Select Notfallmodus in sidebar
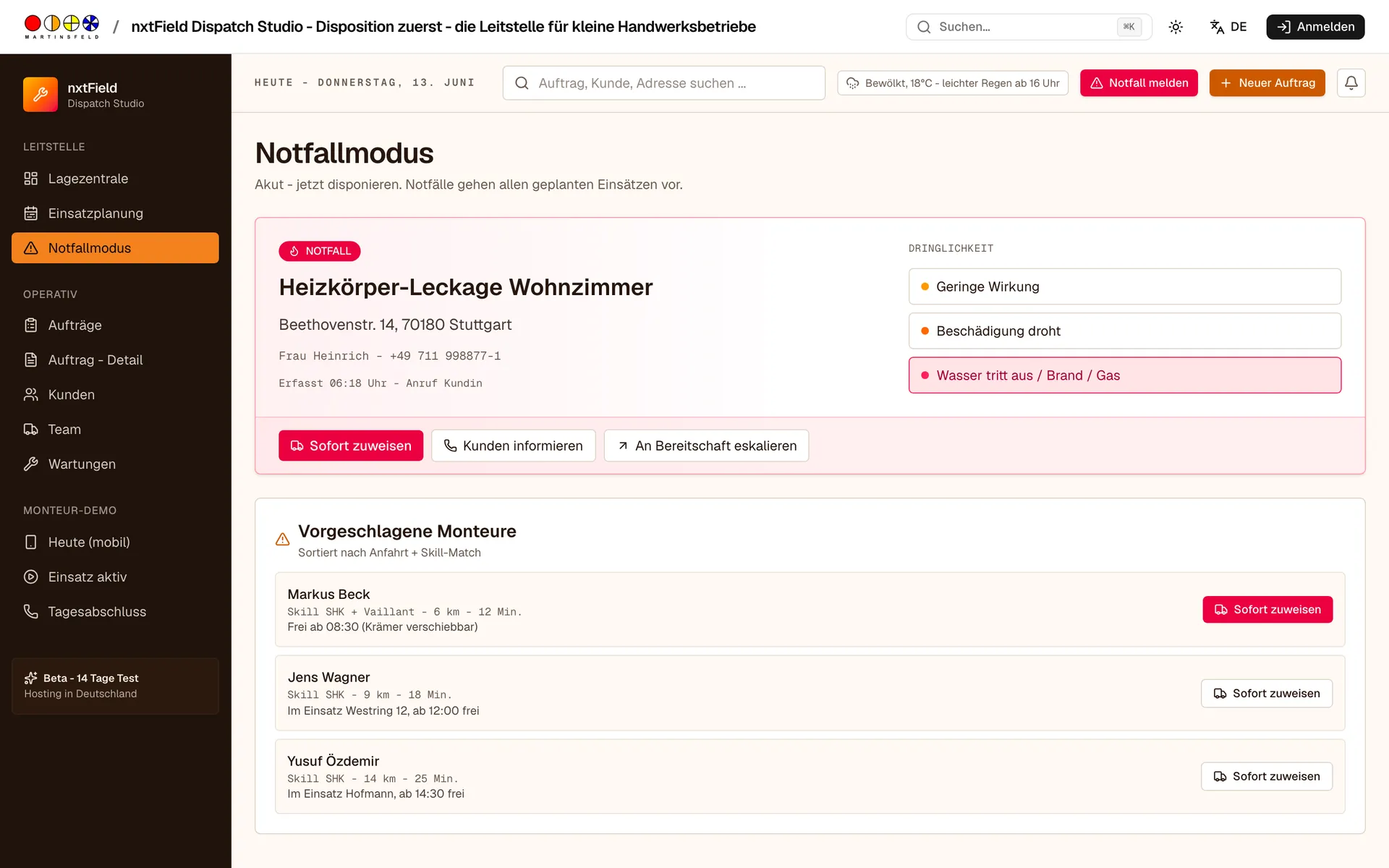 point(115,248)
